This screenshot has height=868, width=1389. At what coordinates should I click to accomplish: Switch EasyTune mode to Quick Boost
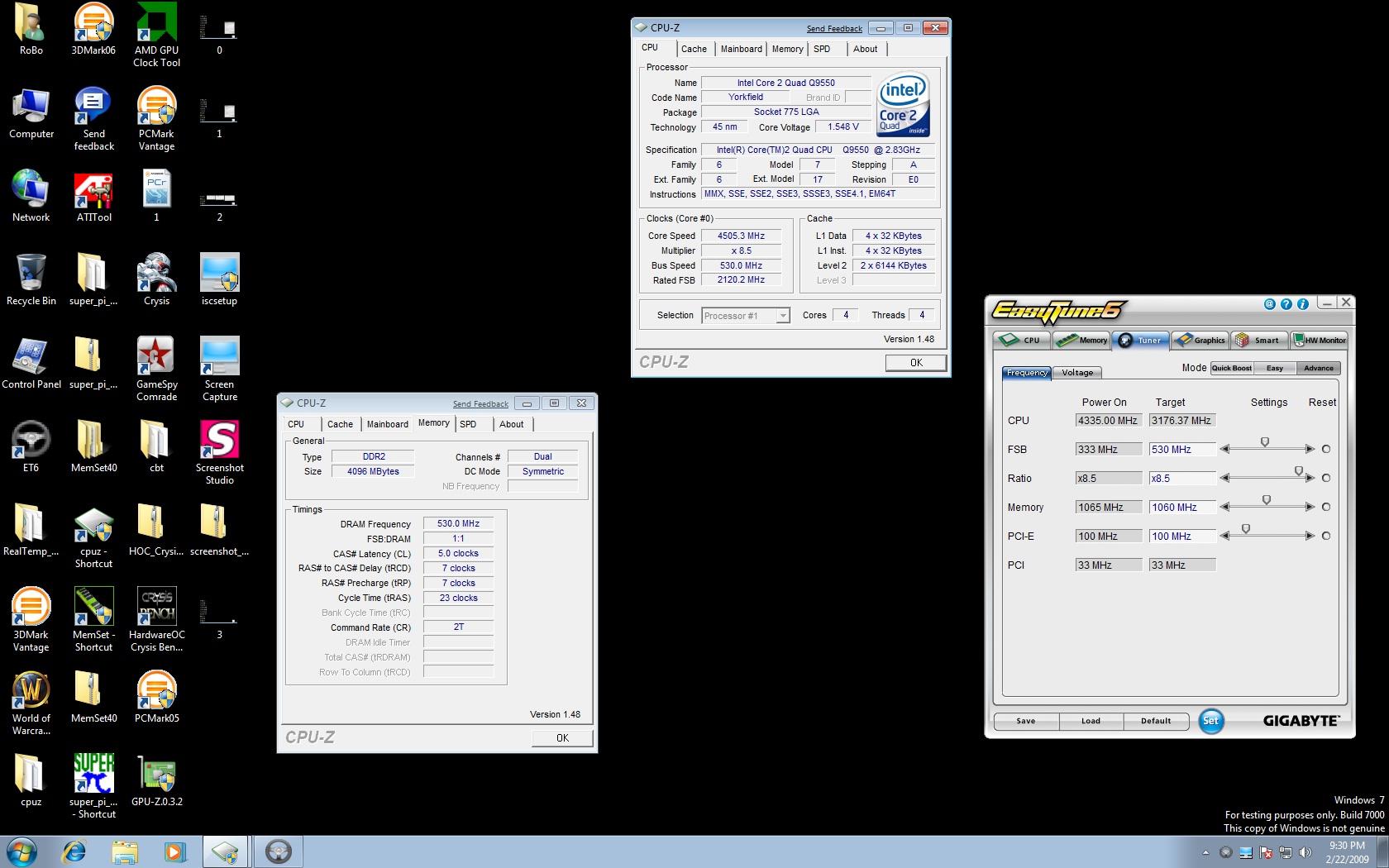coord(1231,368)
